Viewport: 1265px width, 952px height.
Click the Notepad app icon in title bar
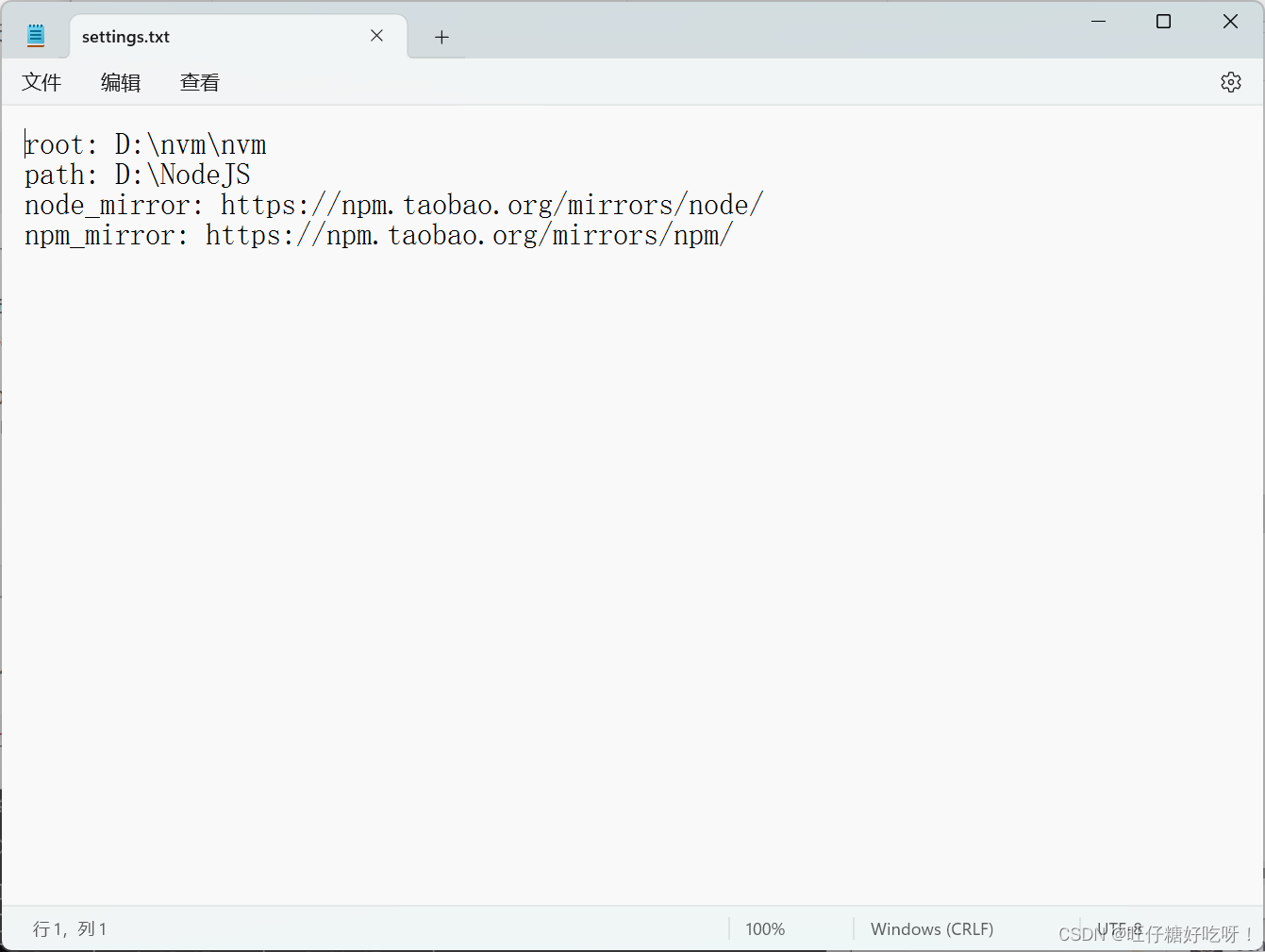[x=36, y=36]
